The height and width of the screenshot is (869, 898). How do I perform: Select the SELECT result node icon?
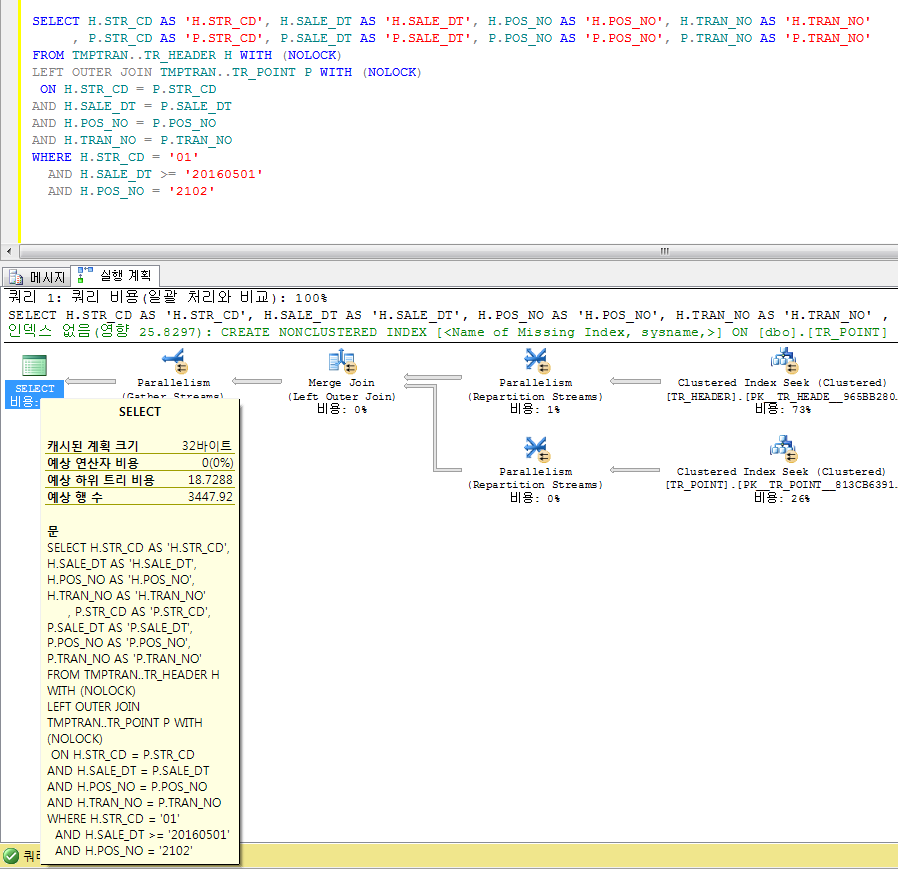[x=34, y=365]
